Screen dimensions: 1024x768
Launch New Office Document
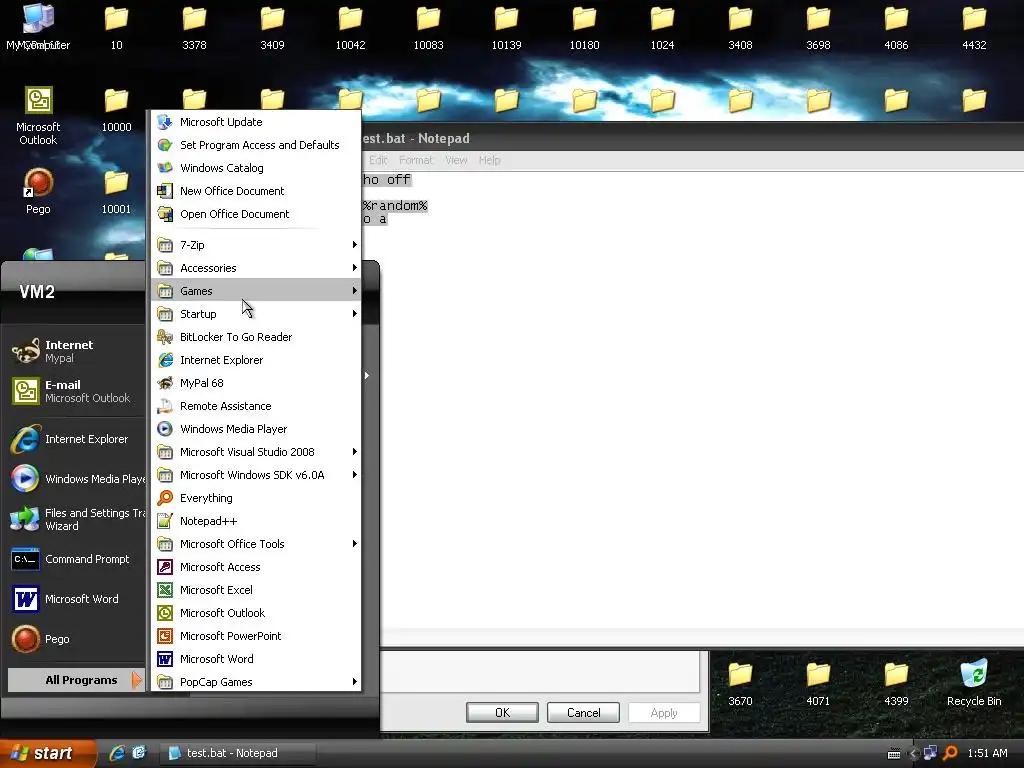tap(256, 191)
